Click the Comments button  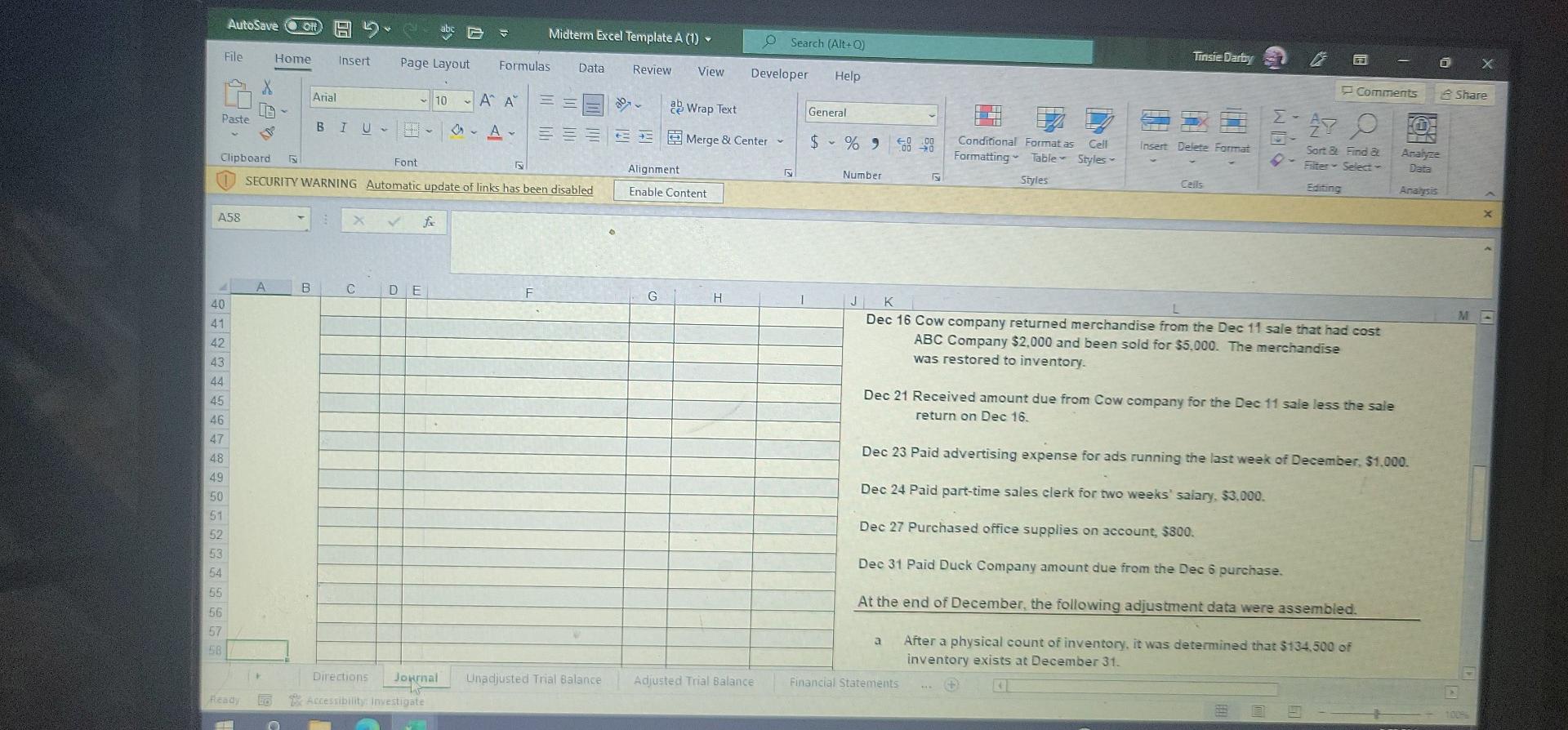pyautogui.click(x=1379, y=92)
